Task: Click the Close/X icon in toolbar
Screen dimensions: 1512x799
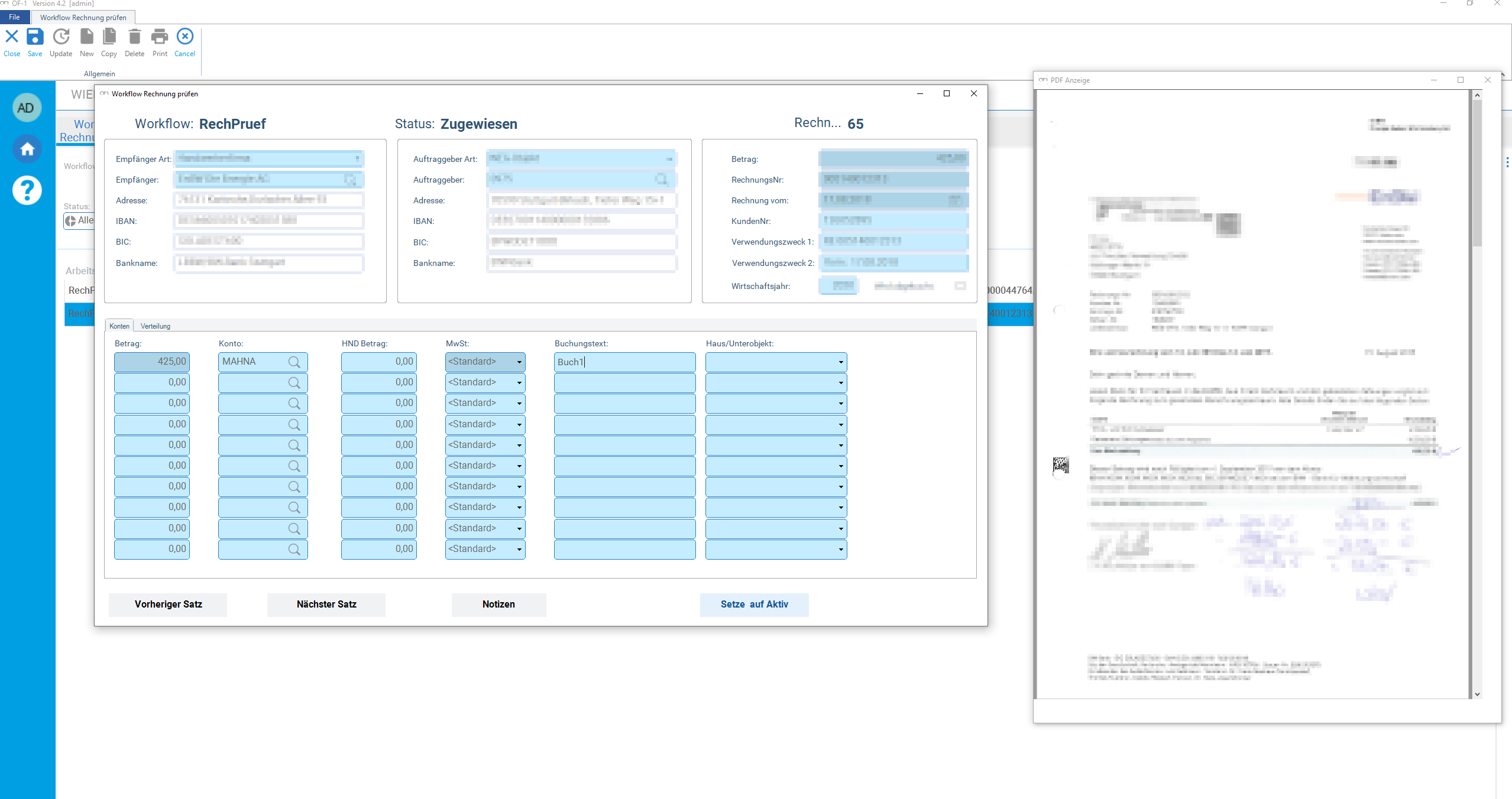Action: pos(11,37)
